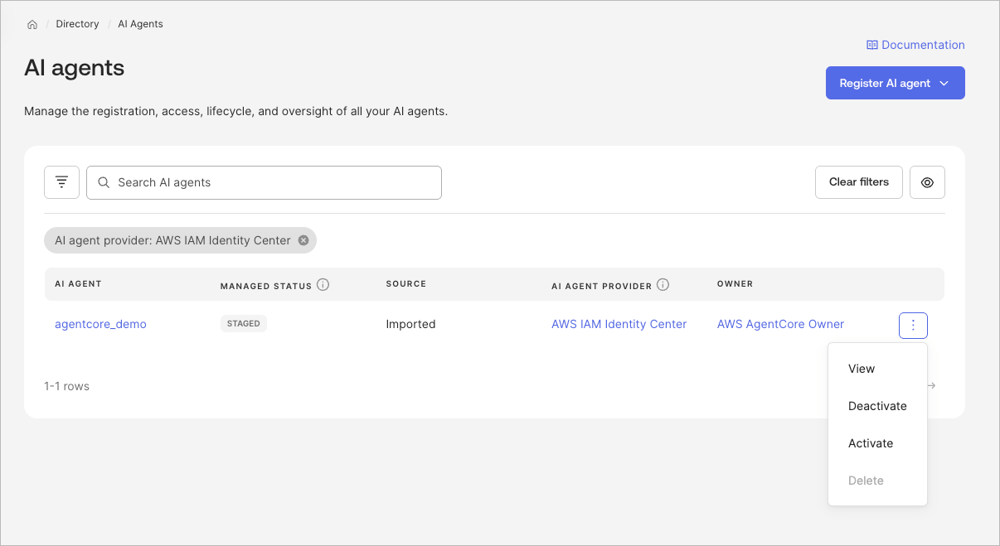Click the 1-1 rows count text
This screenshot has height=546, width=1000.
tap(66, 386)
